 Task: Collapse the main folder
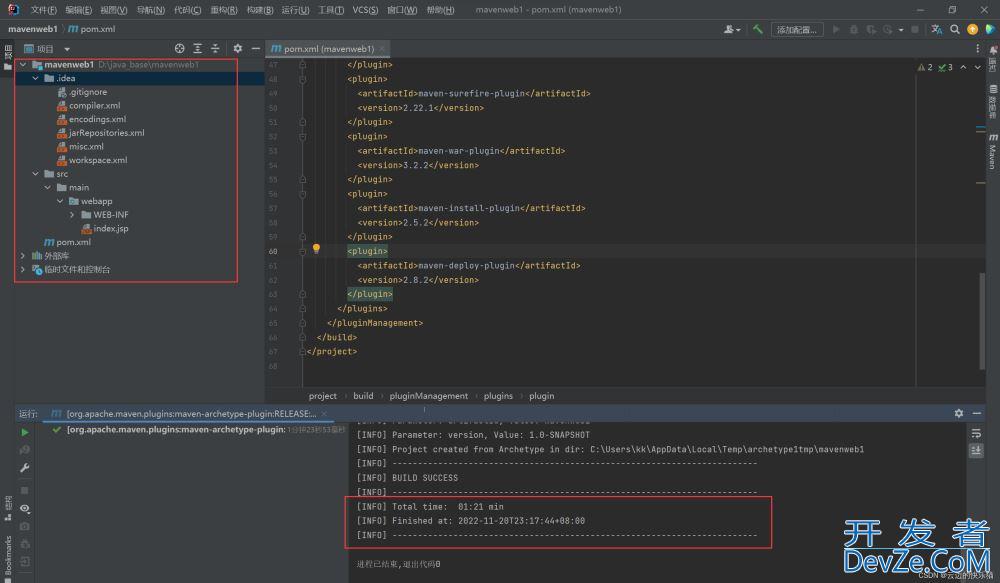click(48, 187)
